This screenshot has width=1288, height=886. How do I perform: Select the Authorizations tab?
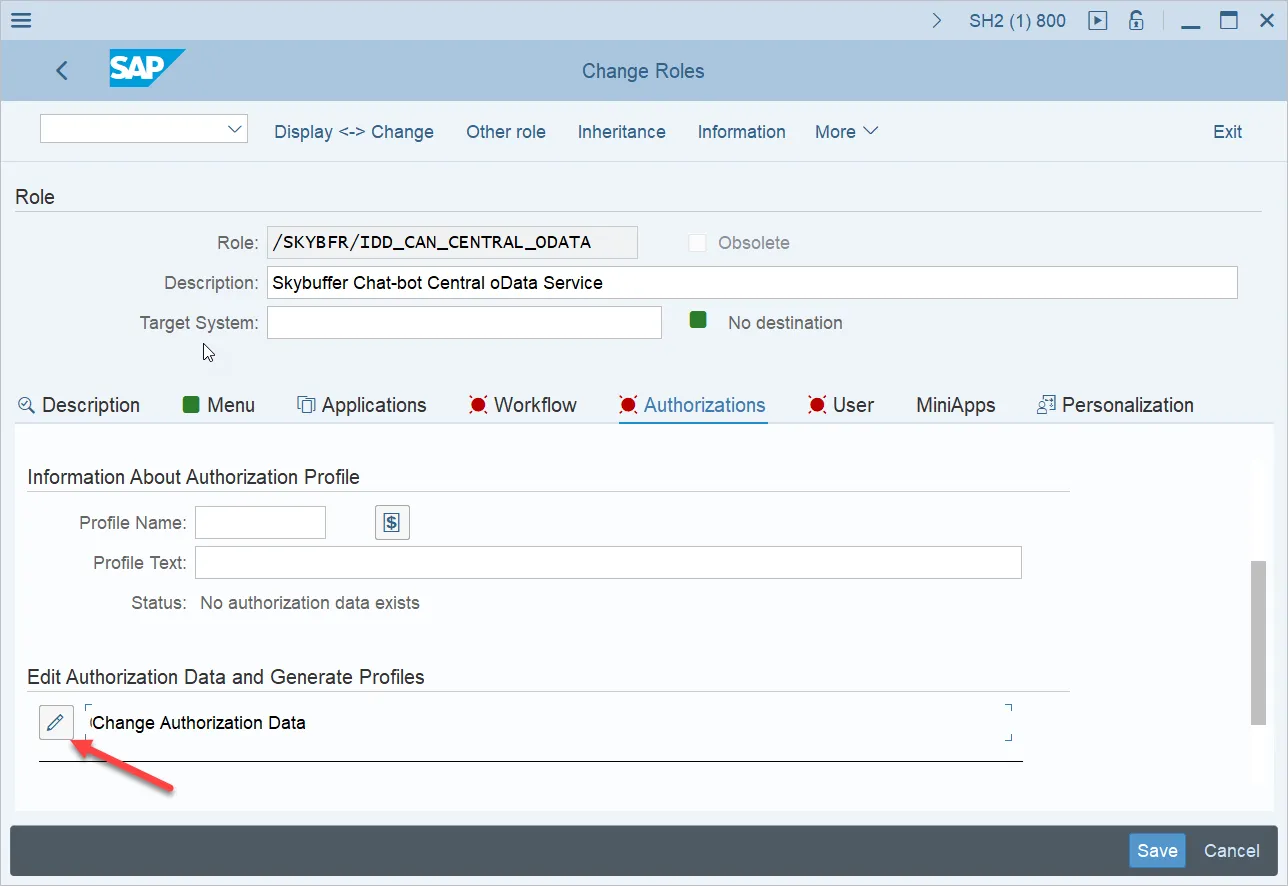693,405
